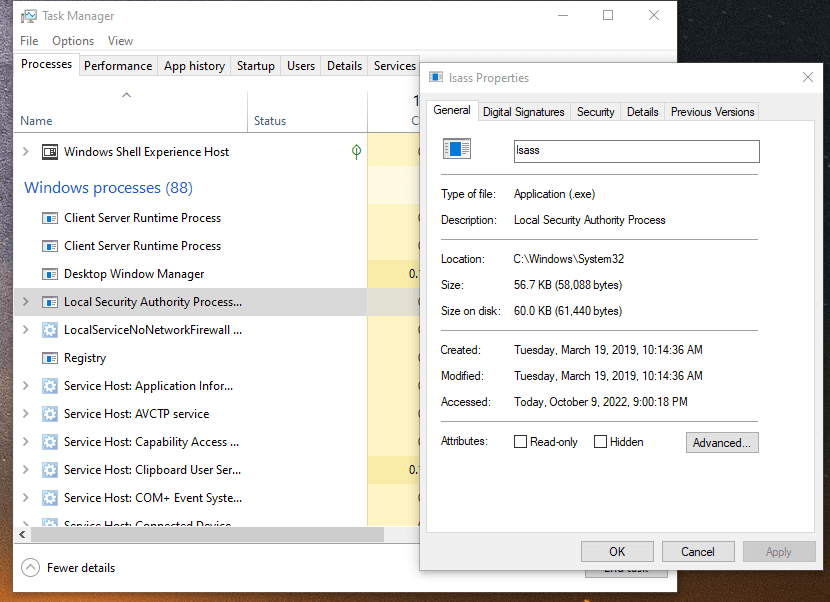Screen dimensions: 830x602
Task: Select the Registry process row text
Action: 85,358
